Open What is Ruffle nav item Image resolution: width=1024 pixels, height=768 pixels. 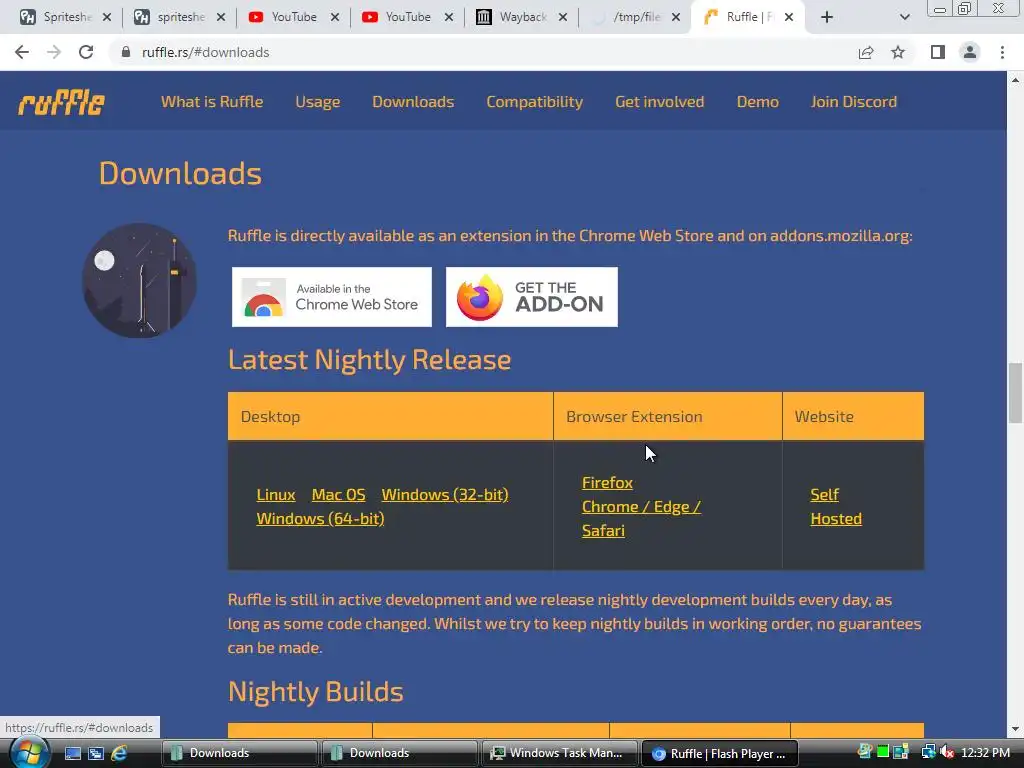click(x=212, y=102)
